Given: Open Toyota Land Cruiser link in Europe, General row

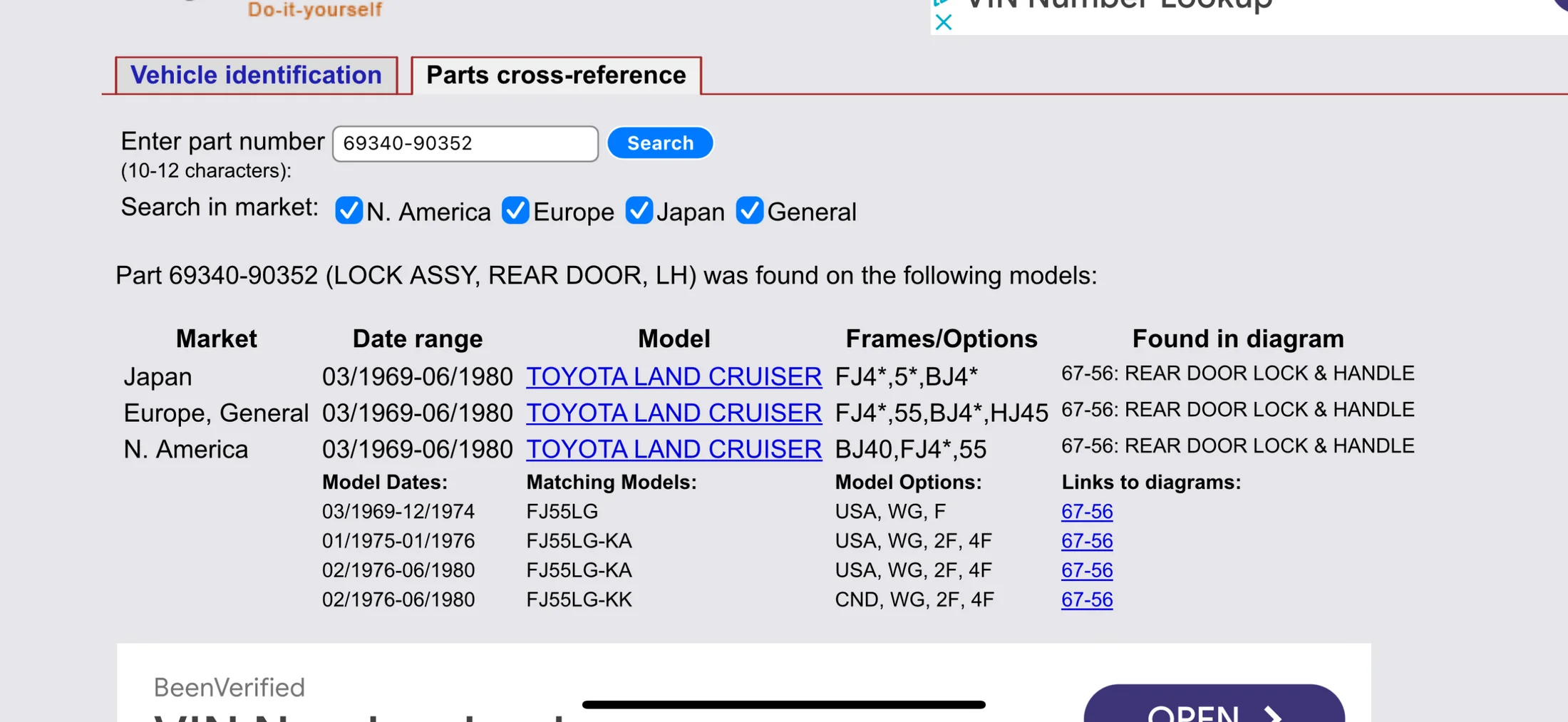Looking at the screenshot, I should (x=674, y=413).
